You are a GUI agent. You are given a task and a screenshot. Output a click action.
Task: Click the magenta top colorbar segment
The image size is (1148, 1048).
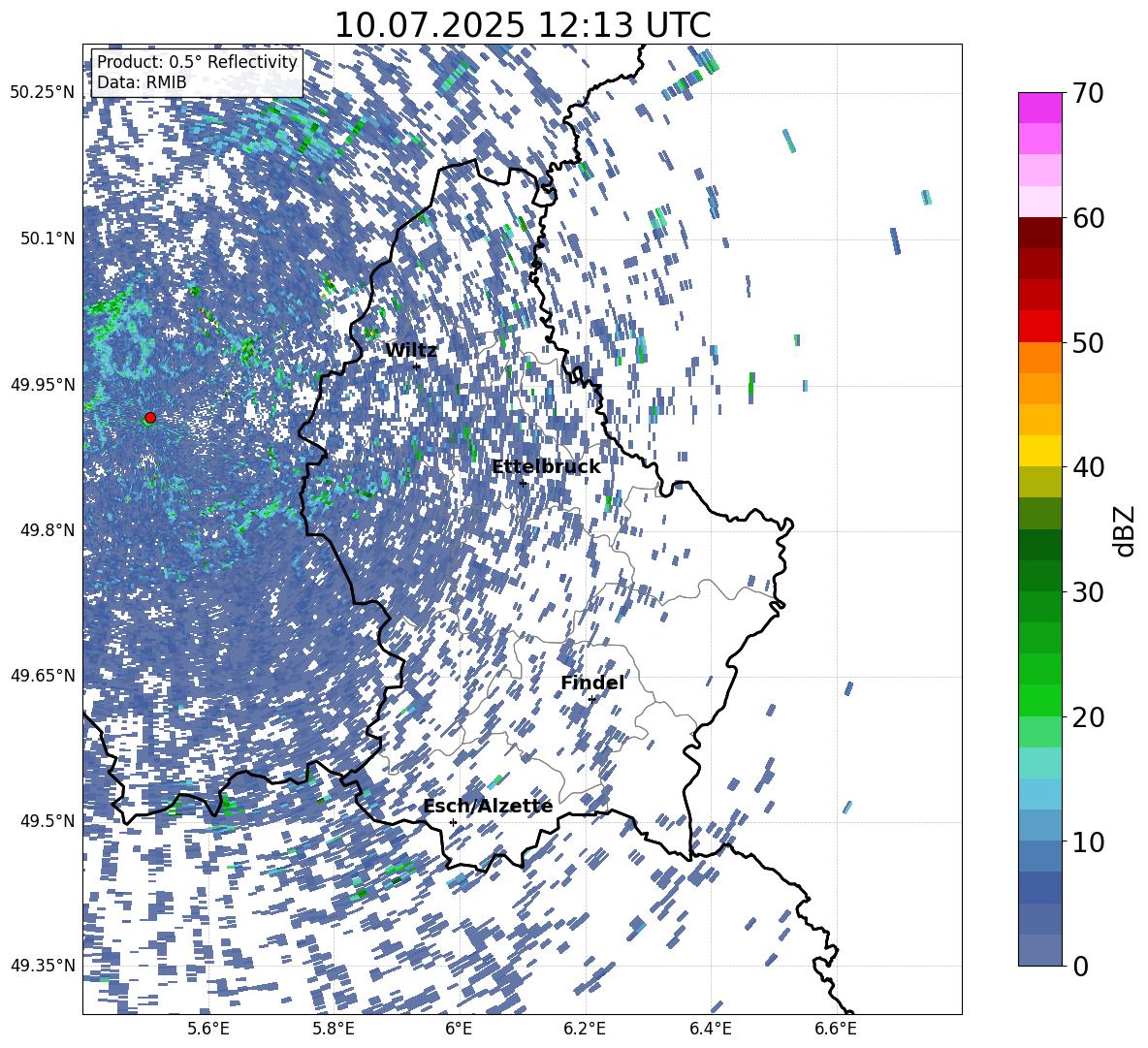[x=1039, y=108]
